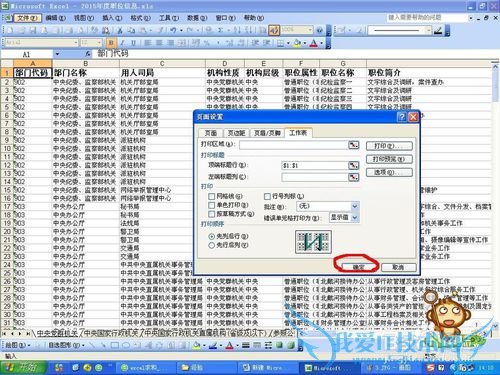The width and height of the screenshot is (500, 375).
Task: Click the AutoSum sigma icon
Action: point(220,30)
